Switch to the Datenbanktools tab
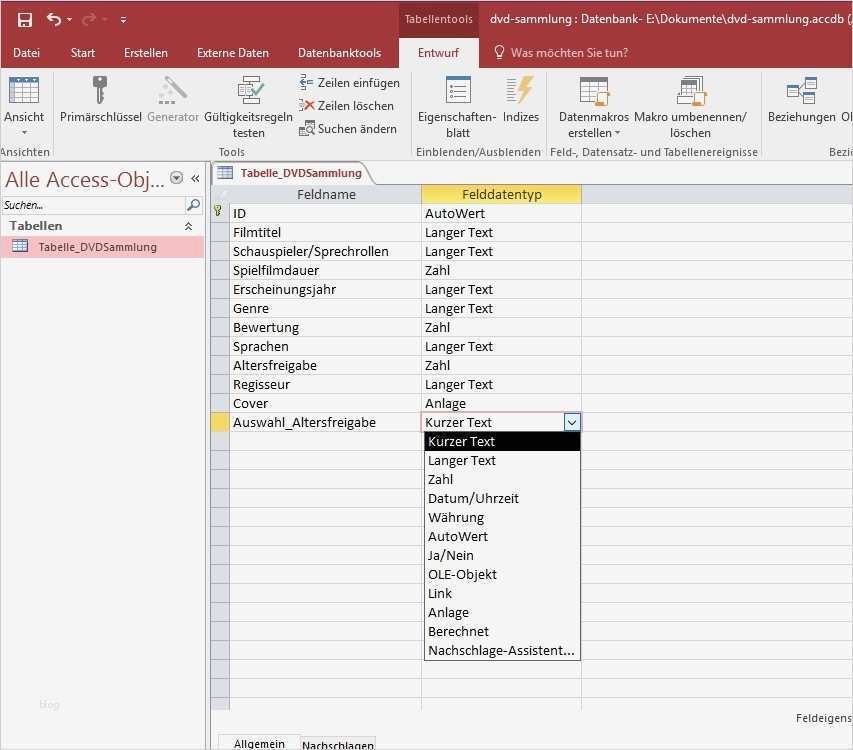Viewport: 853px width, 750px height. 339,53
